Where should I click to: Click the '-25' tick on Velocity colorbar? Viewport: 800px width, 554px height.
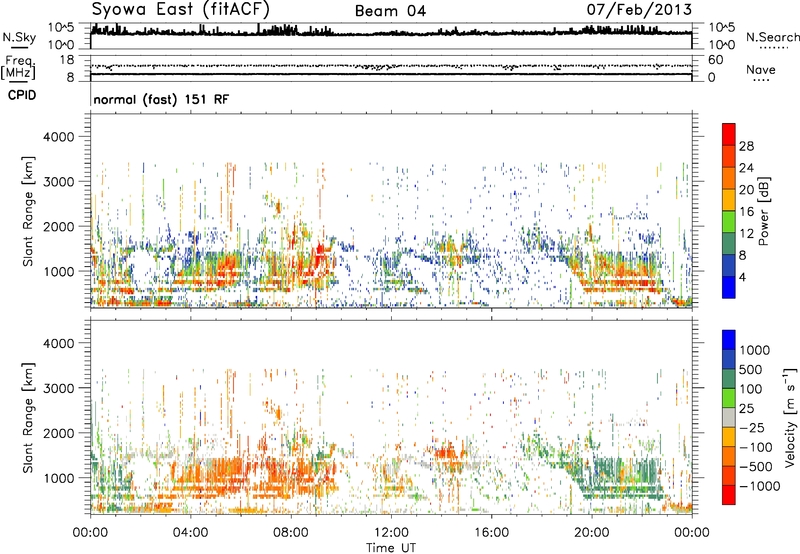751,427
